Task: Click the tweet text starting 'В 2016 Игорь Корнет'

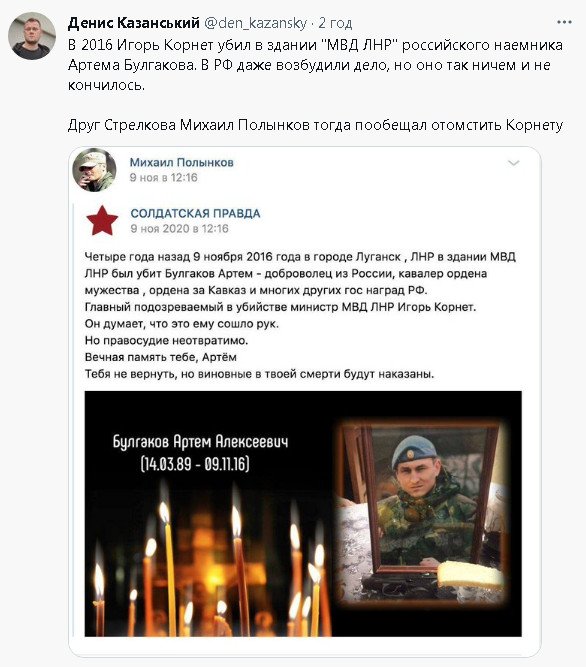Action: coord(315,65)
